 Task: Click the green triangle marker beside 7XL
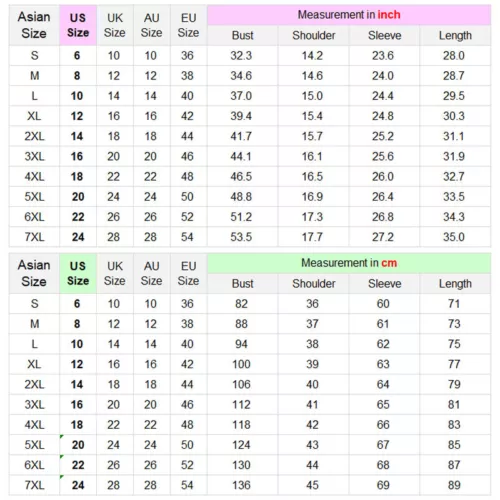(62, 477)
